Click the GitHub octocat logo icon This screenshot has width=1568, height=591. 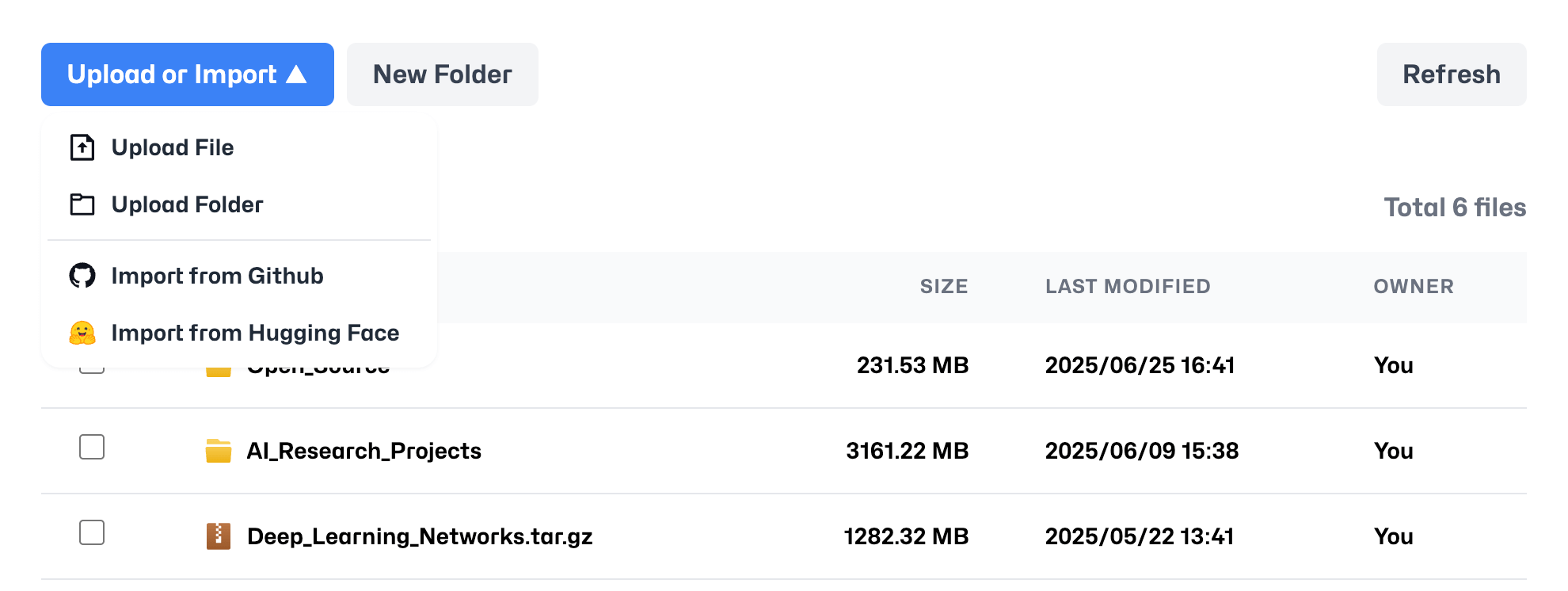[82, 276]
